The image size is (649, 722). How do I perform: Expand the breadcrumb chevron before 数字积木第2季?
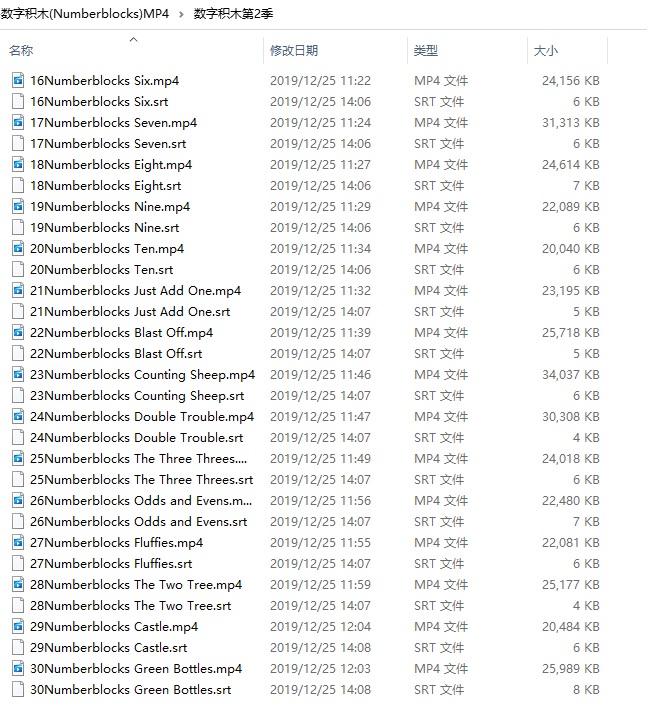[x=181, y=13]
